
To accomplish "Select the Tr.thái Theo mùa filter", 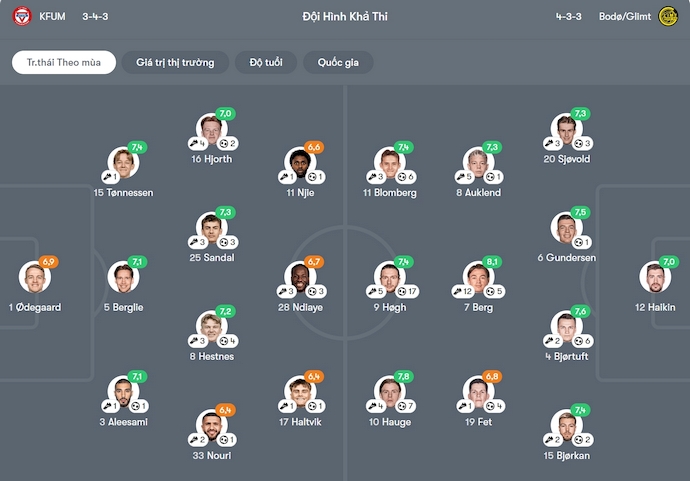I will pos(64,62).
